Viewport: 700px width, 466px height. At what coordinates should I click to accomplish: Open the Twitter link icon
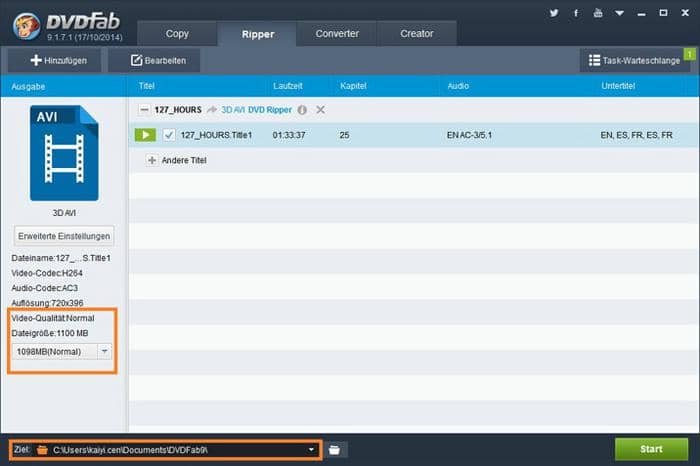tap(554, 13)
